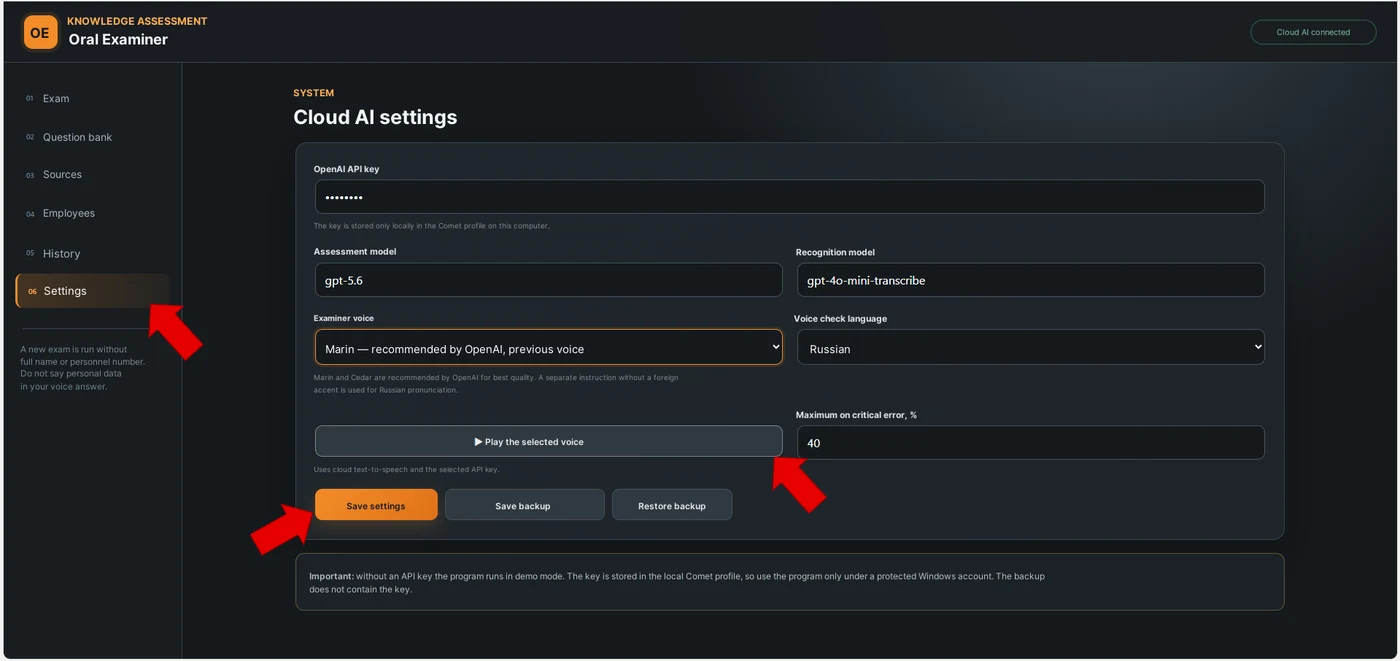Click the Maximum on critical error field
This screenshot has width=1400, height=661.
point(1030,443)
